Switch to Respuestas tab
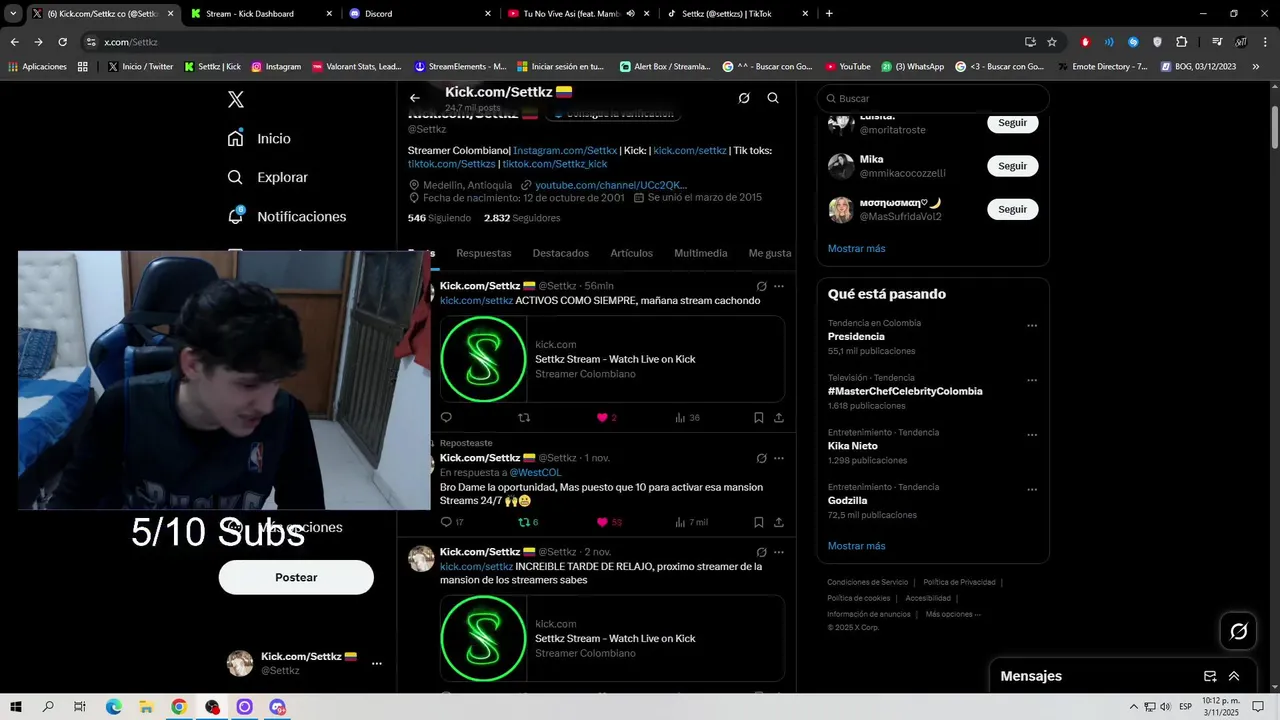1280x720 pixels. 484,253
